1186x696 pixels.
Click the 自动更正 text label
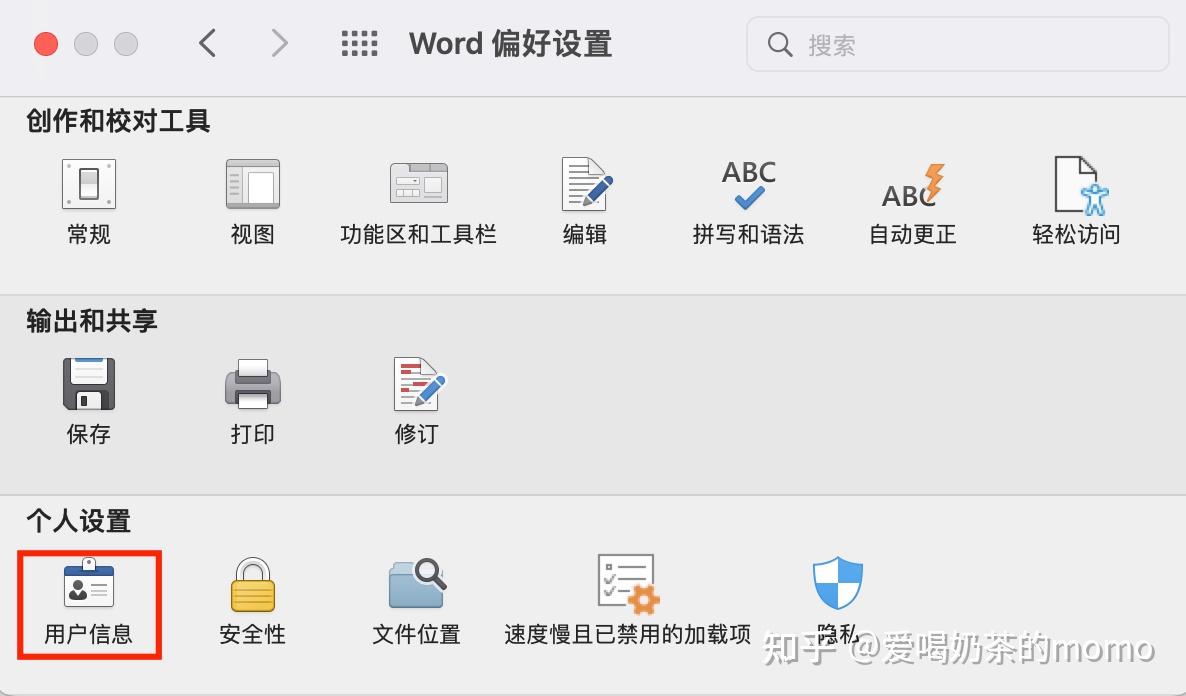(913, 235)
